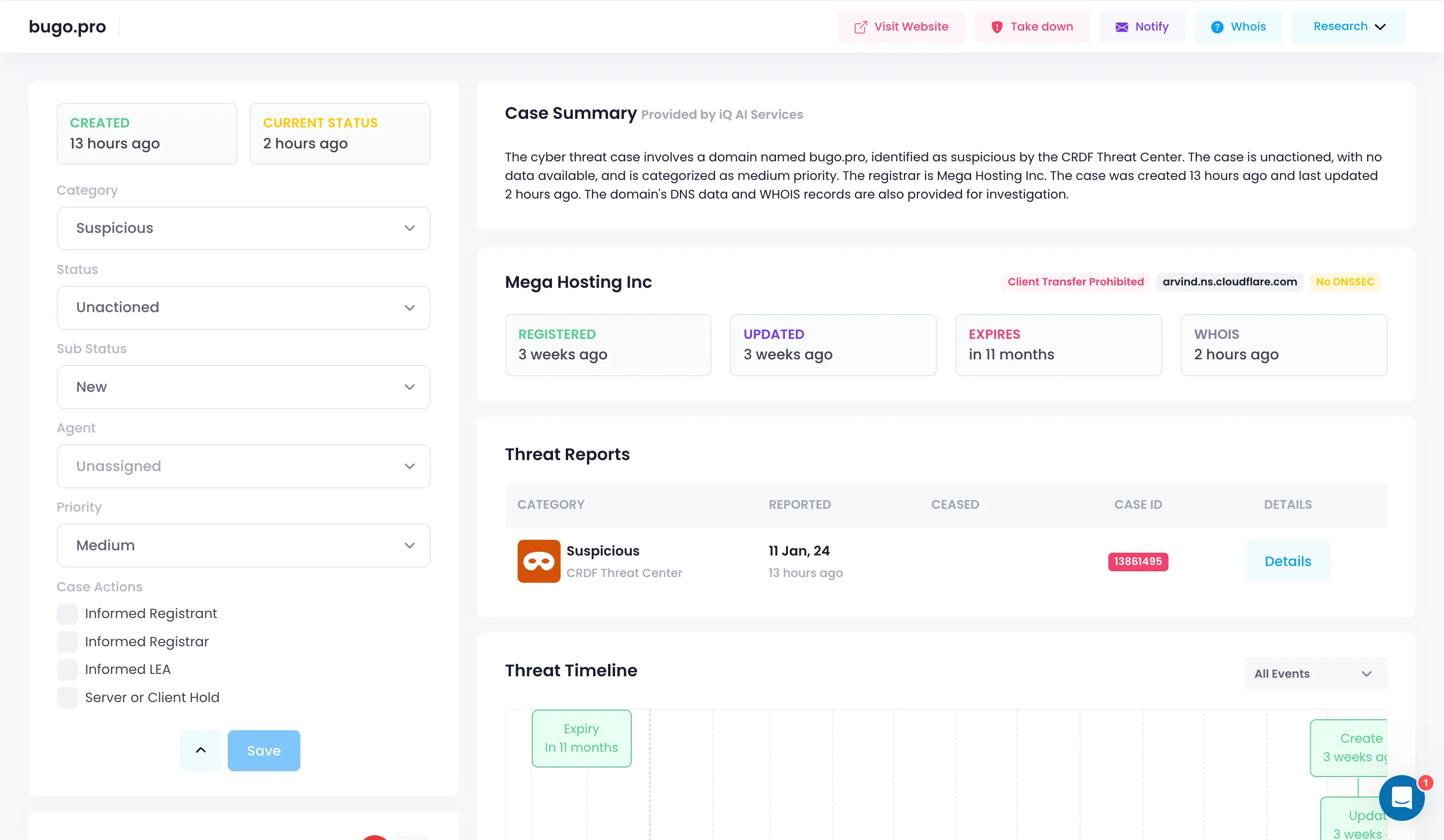Screen dimensions: 1444x840
Task: Open the Category dropdown showing Suspicious
Action: (x=244, y=228)
